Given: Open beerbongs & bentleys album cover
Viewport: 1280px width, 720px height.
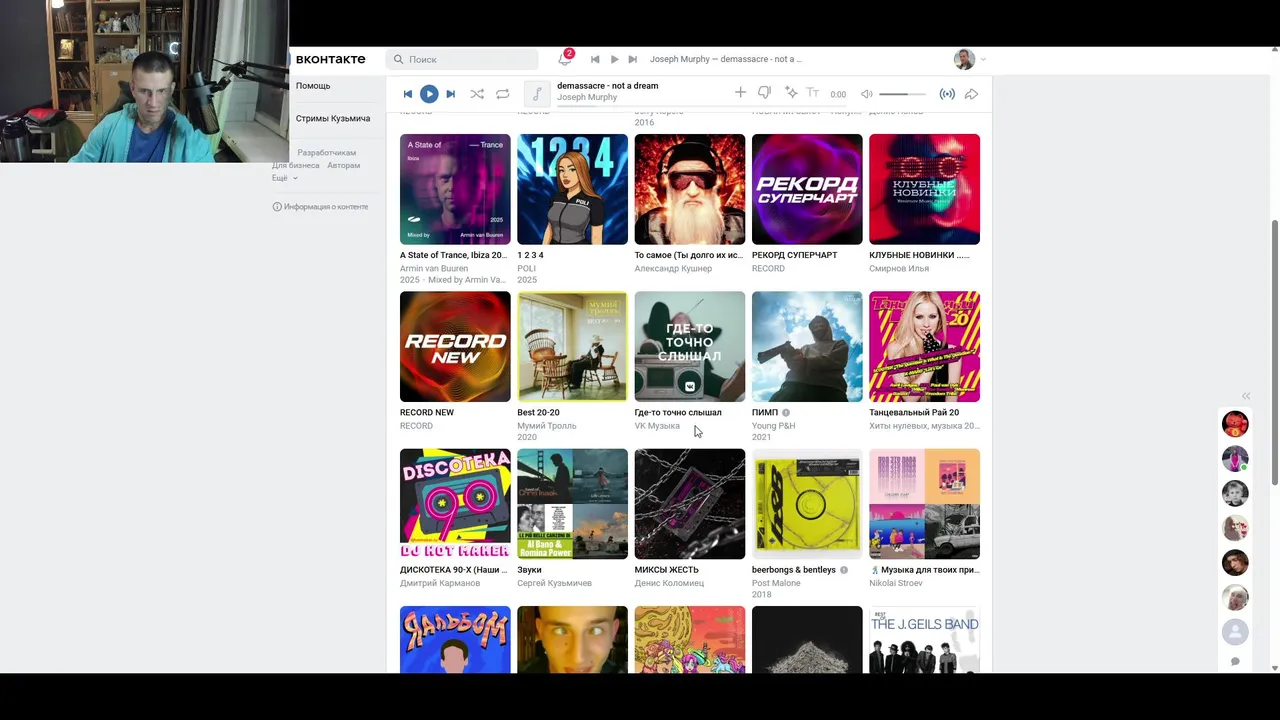Looking at the screenshot, I should [x=807, y=504].
